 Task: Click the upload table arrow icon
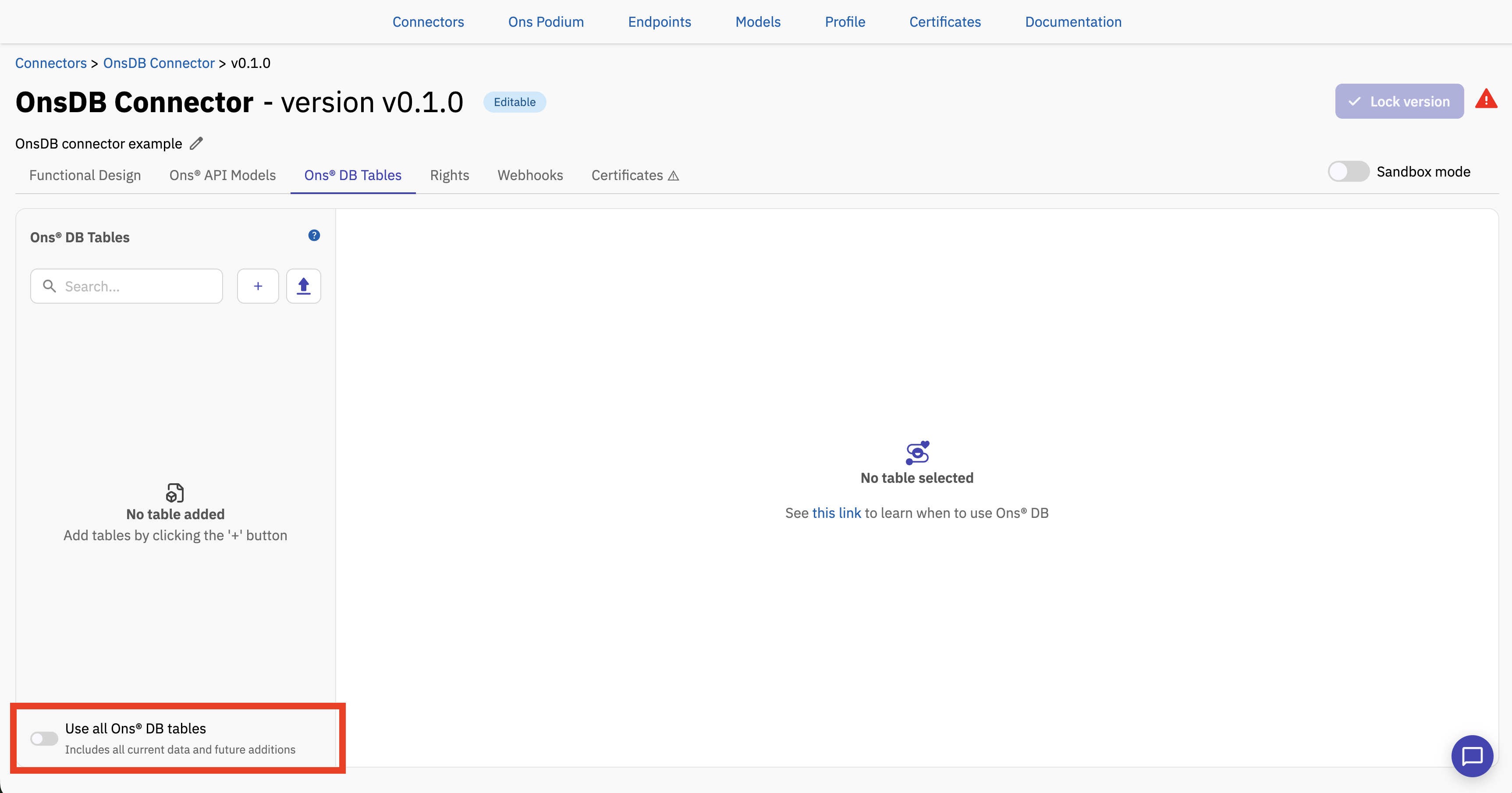[x=303, y=286]
